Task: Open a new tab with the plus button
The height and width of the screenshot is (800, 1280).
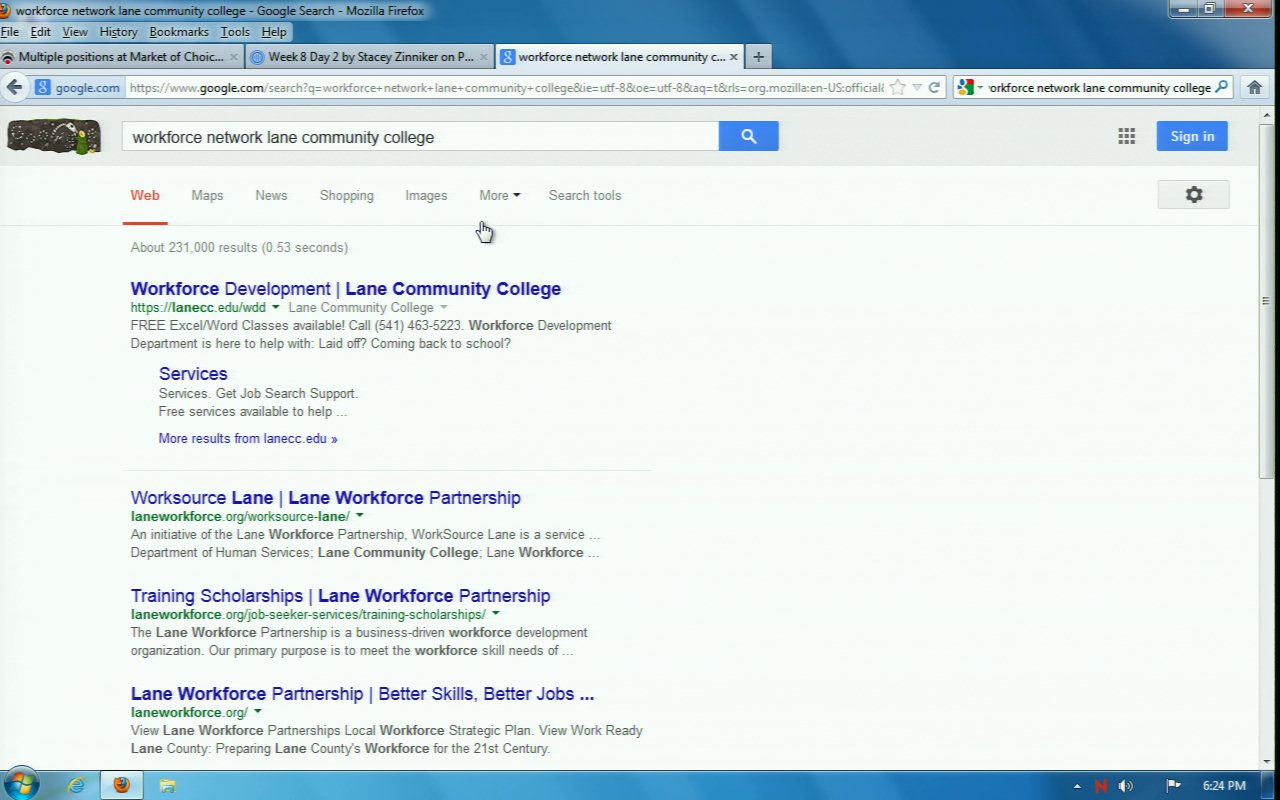Action: (758, 57)
